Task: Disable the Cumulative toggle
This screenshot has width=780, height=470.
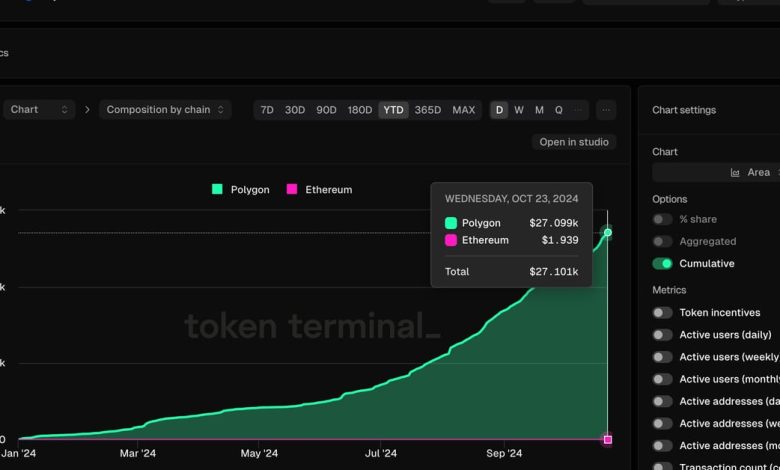Action: (662, 264)
